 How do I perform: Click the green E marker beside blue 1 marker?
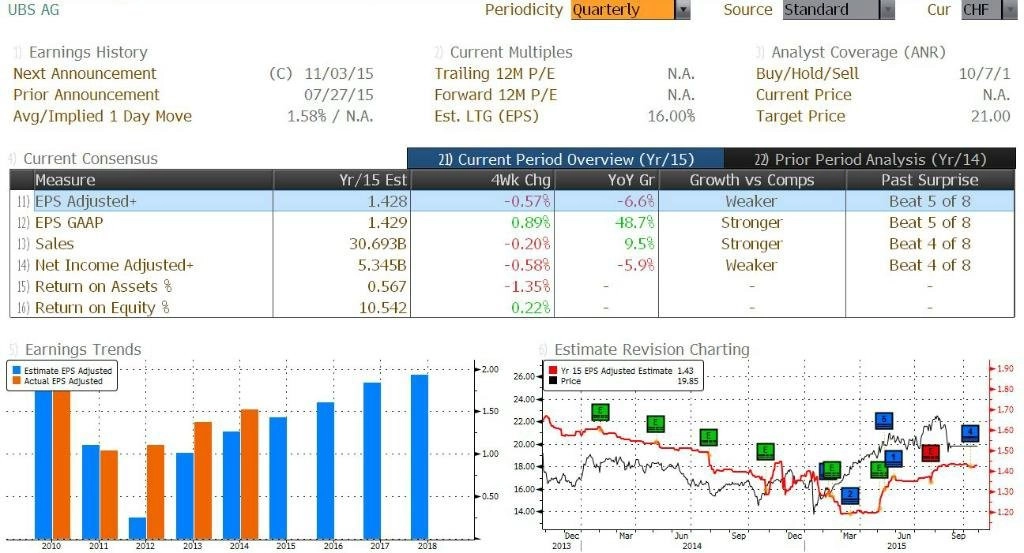pos(879,469)
